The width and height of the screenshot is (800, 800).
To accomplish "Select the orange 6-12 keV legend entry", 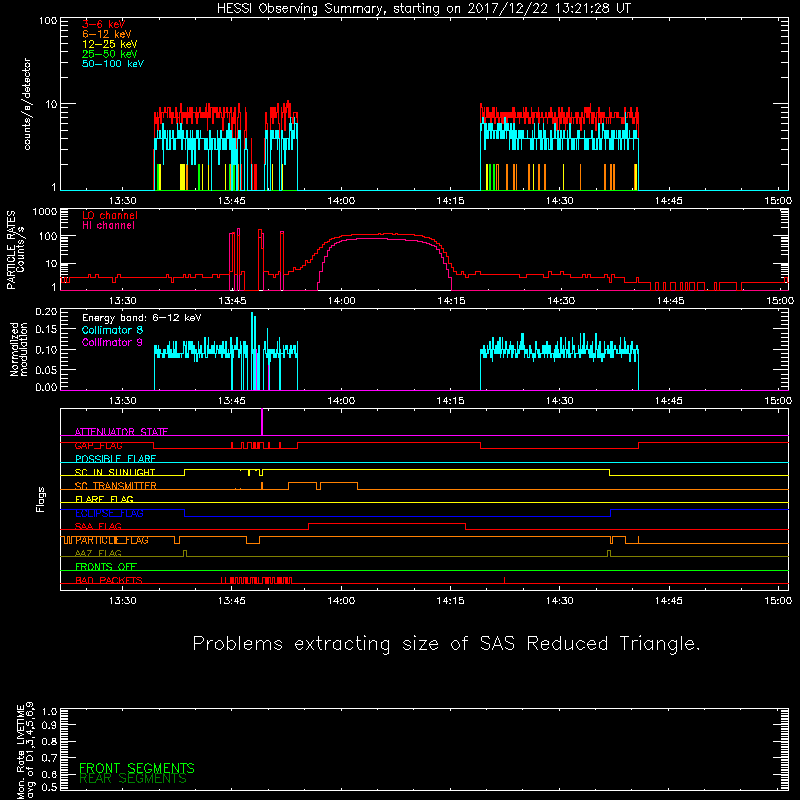I will 107,34.
